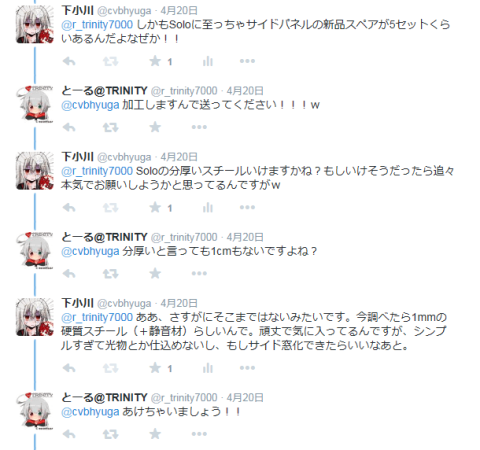The height and width of the screenshot is (450, 480).
Task: Retweet the last tweet あけちゃいましょう
Action: (110, 434)
